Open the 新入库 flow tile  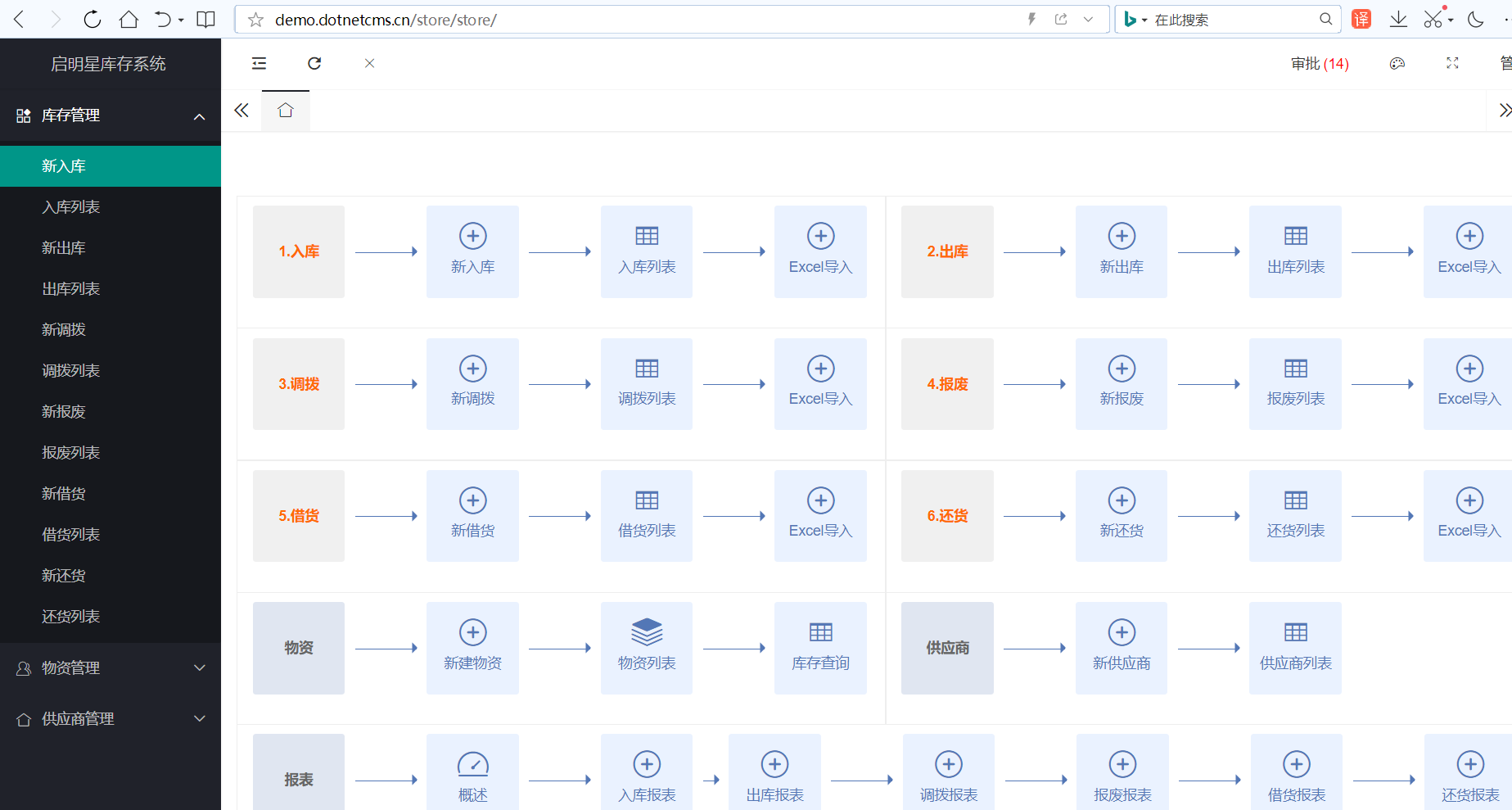click(x=472, y=251)
